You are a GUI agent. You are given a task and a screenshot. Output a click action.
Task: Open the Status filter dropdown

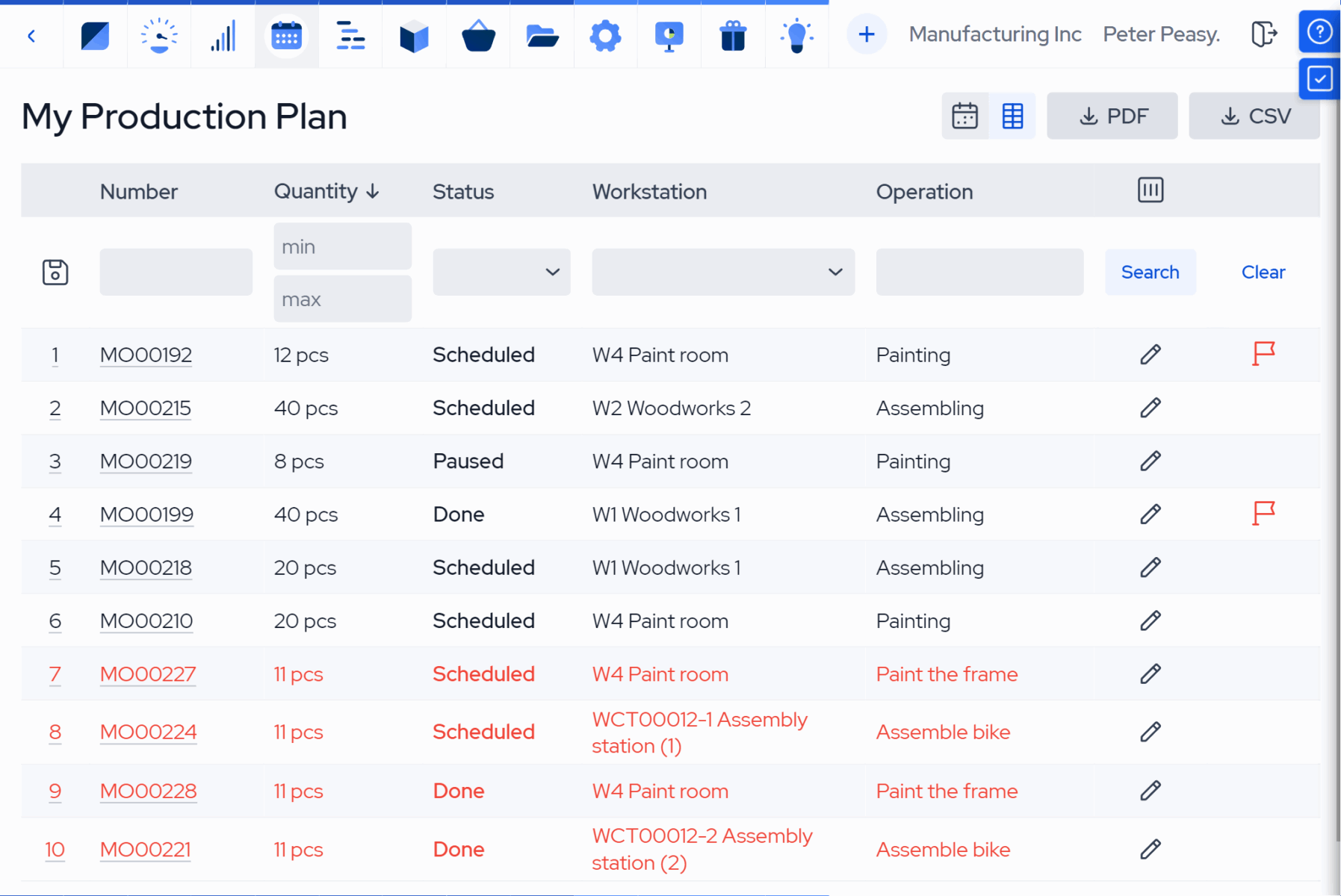coord(501,272)
